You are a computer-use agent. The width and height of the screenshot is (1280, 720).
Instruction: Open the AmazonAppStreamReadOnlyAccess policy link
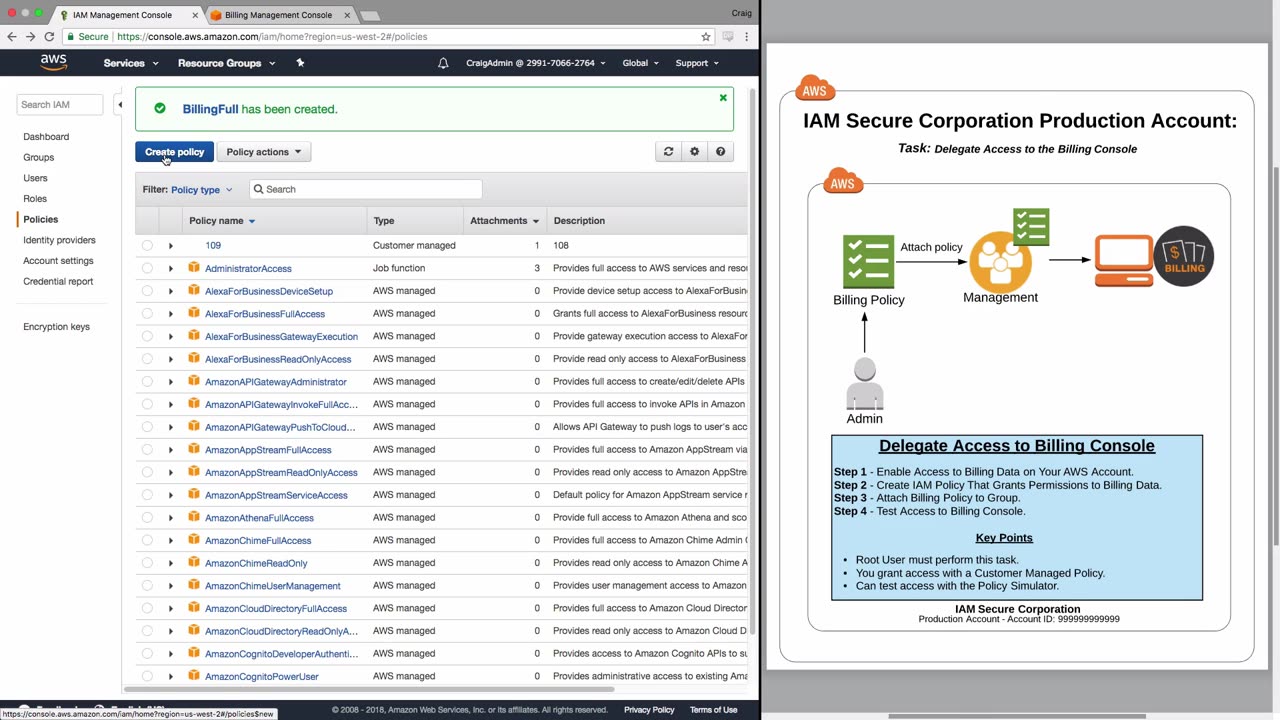coord(281,472)
